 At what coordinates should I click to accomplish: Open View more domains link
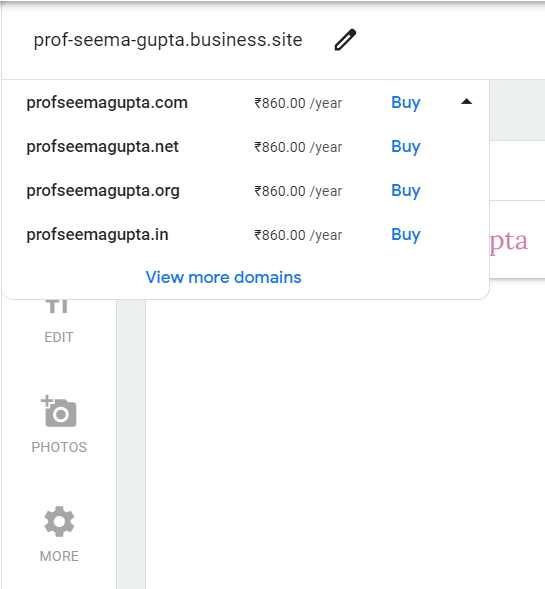click(223, 277)
